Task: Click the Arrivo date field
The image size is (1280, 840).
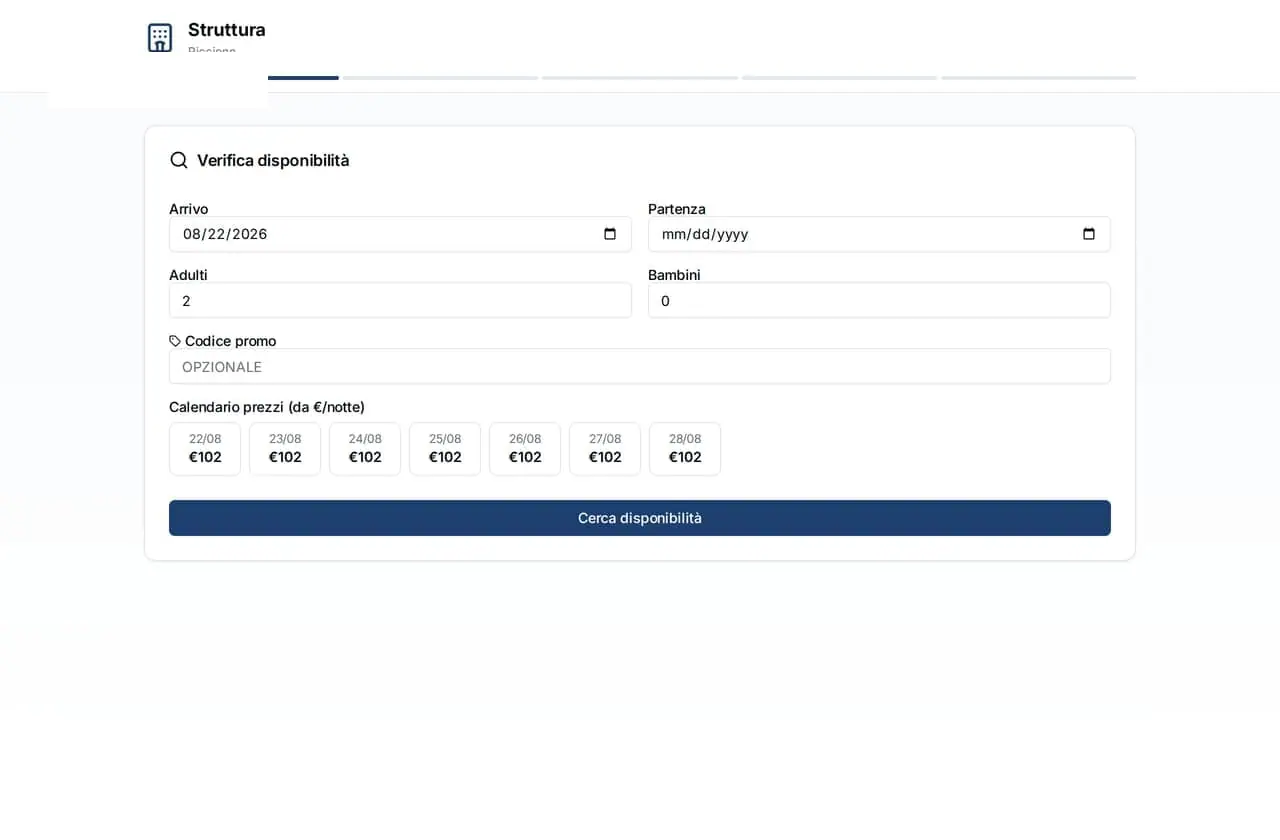Action: pyautogui.click(x=400, y=234)
